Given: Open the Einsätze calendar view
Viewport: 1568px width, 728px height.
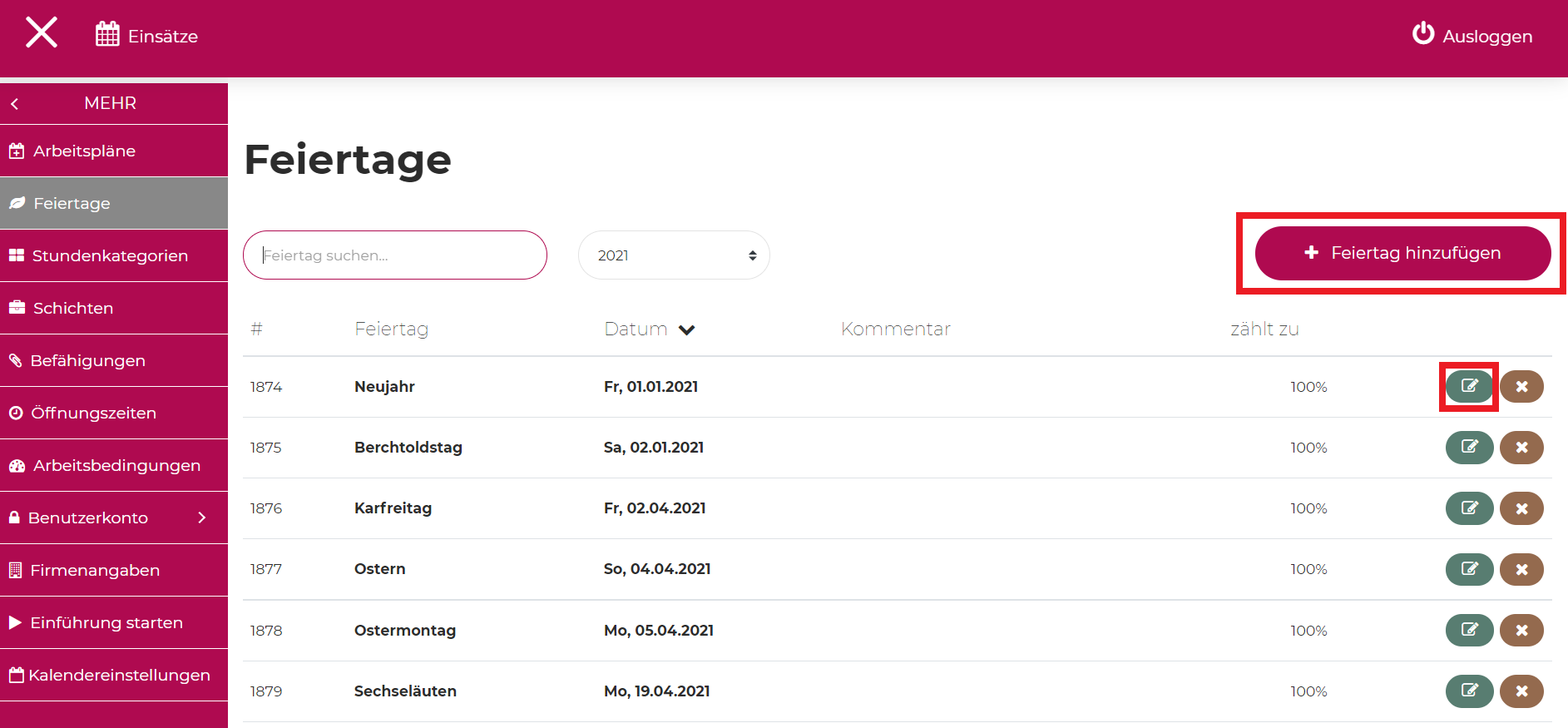Looking at the screenshot, I should point(147,36).
